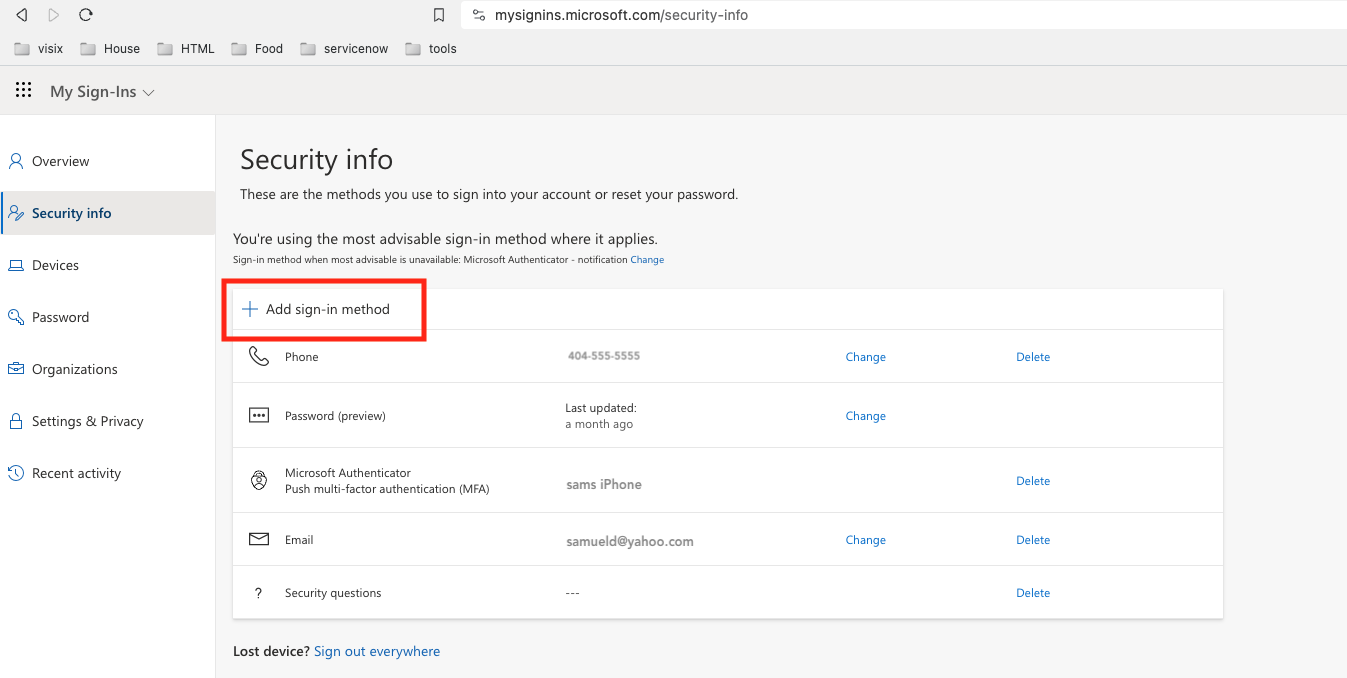
Task: Click the envelope icon in Email row
Action: click(259, 539)
